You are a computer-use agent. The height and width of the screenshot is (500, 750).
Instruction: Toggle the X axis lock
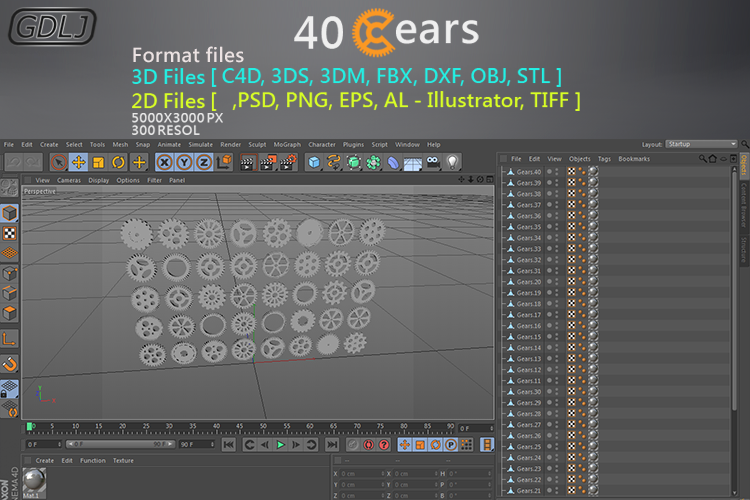165,163
